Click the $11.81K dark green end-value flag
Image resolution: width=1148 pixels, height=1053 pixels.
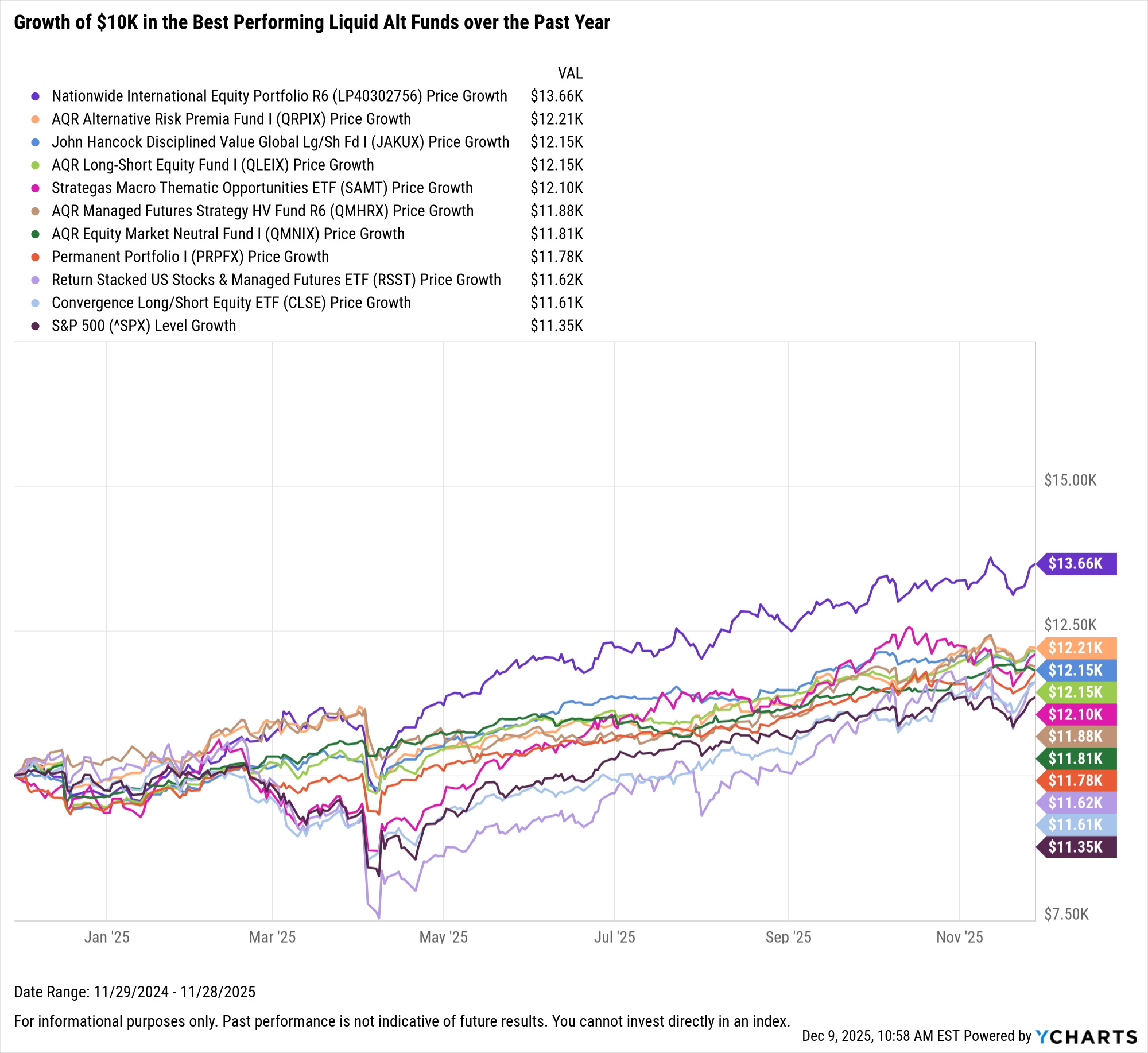(1076, 759)
